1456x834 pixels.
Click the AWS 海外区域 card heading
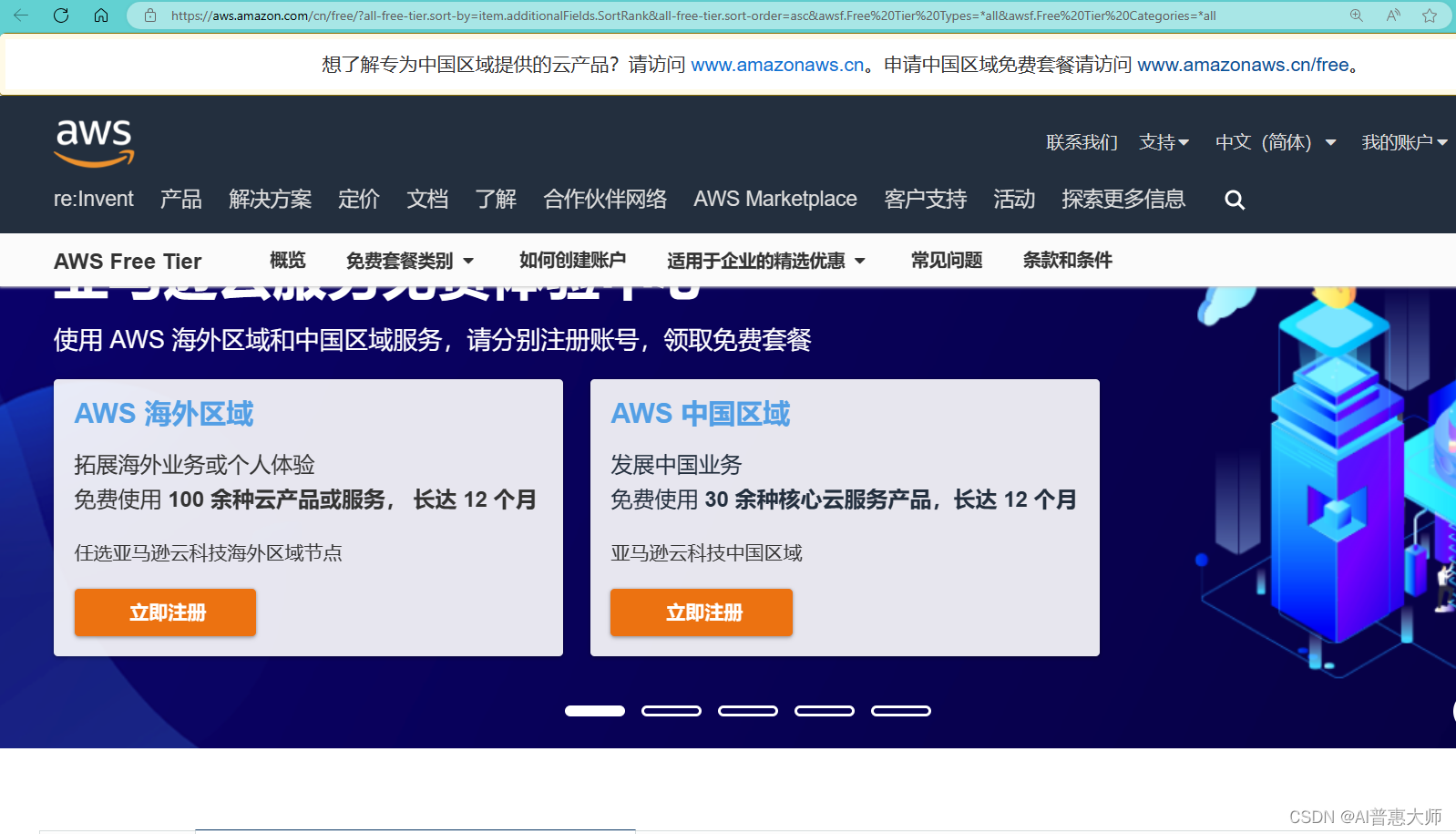coord(164,414)
